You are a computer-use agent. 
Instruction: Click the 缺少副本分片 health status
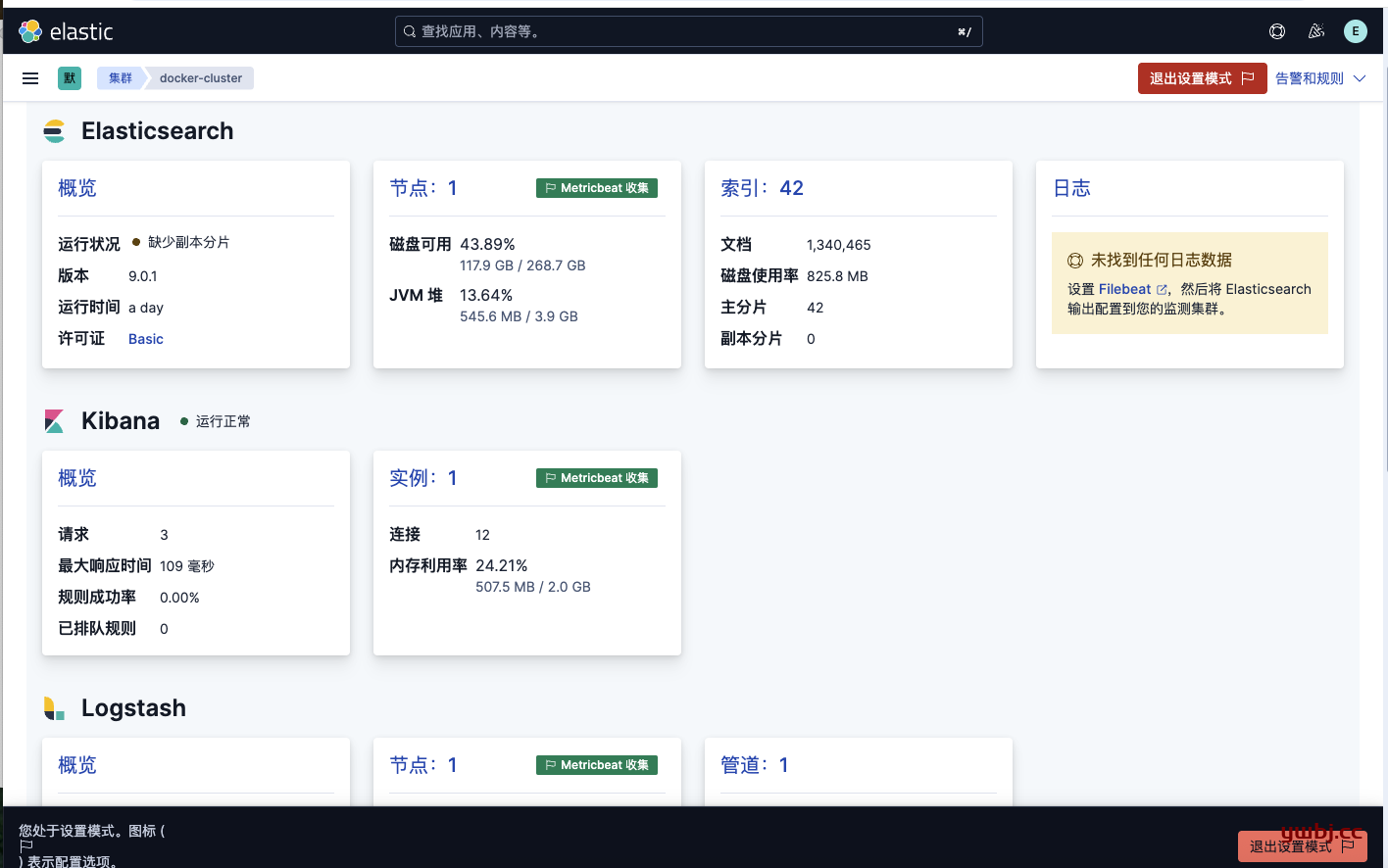click(x=181, y=242)
